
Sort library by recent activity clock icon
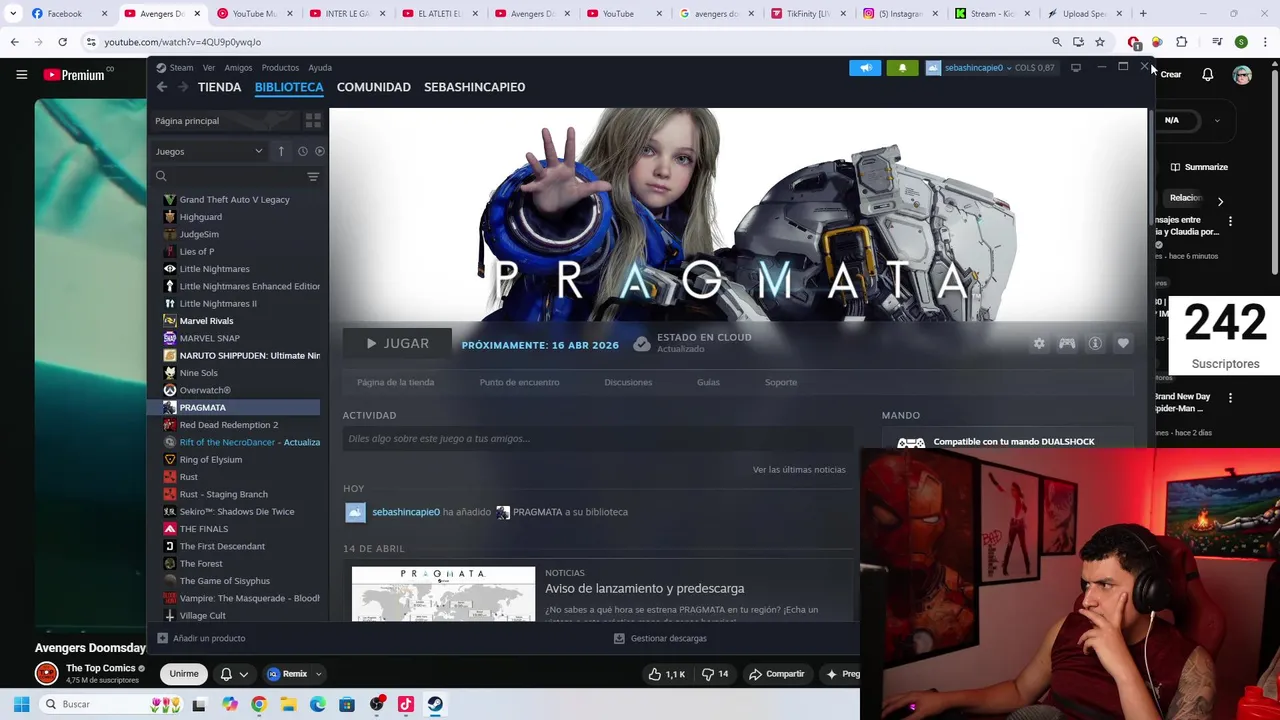point(302,151)
